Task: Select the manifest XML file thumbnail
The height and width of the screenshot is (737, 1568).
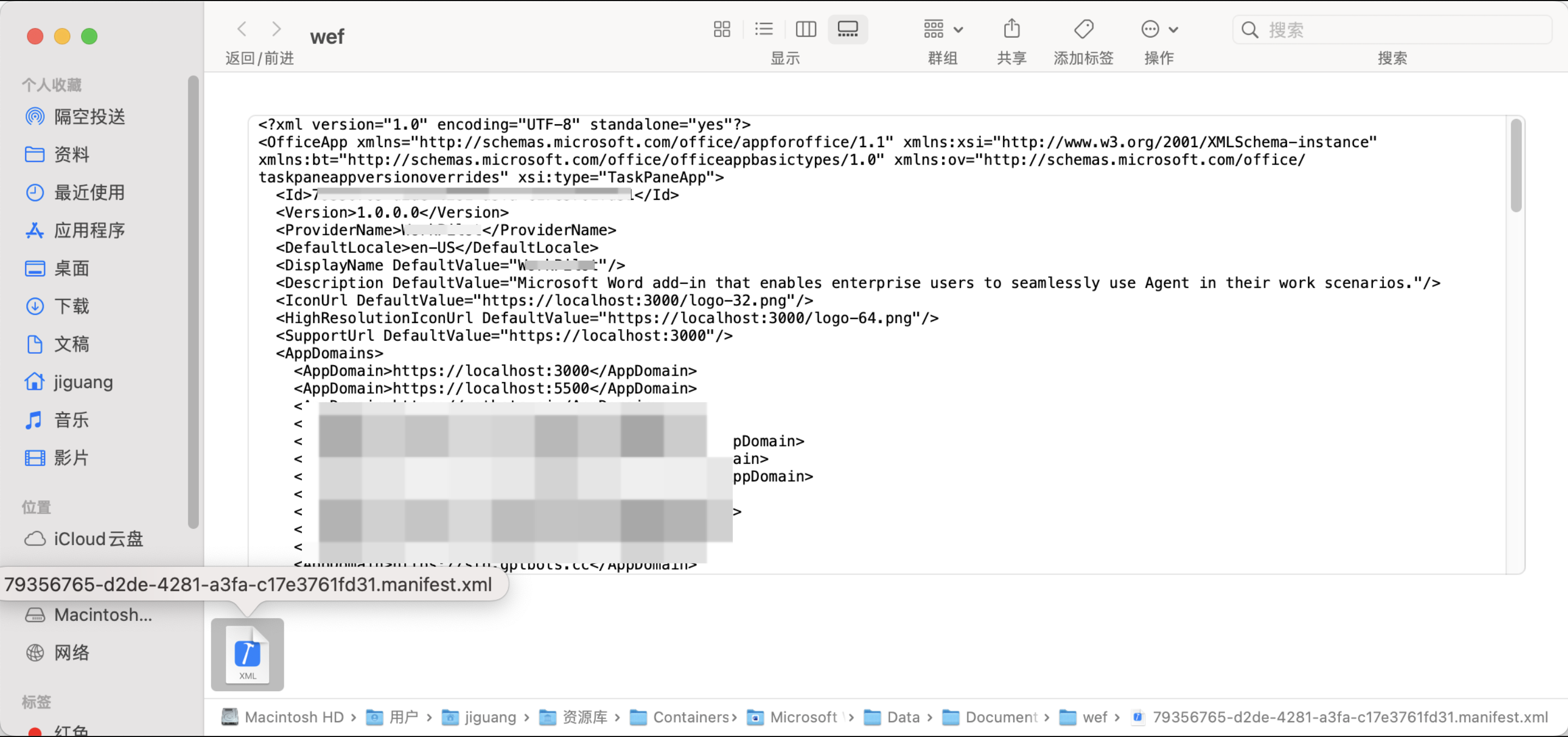Action: [247, 655]
